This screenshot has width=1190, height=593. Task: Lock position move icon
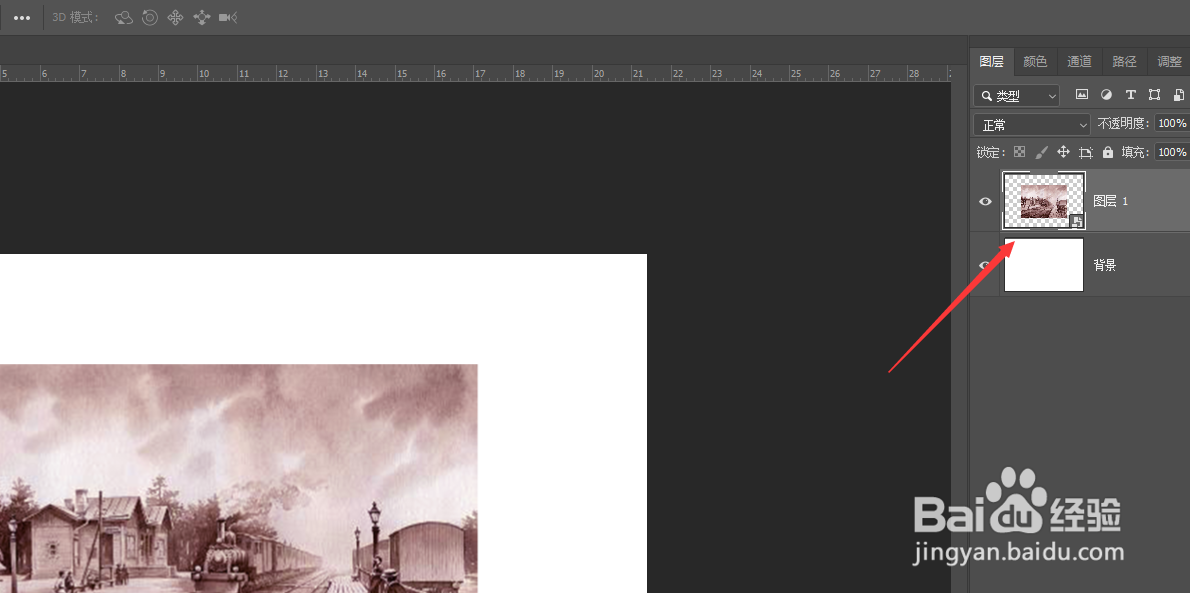1063,152
